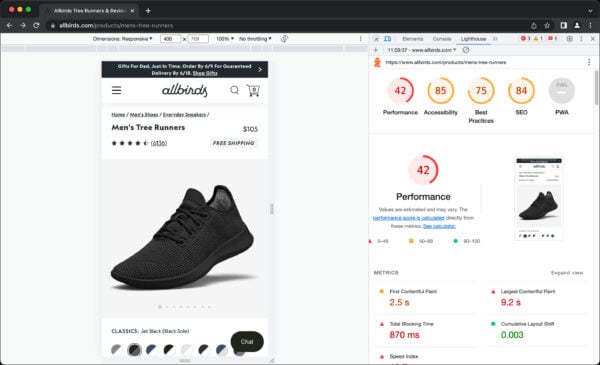600x365 pixels.
Task: Open the DevTools settings gear
Action: [569, 39]
